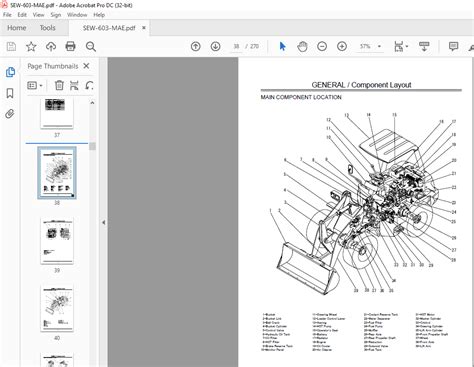
Task: Open the Attachments paperclip panel
Action: point(10,114)
